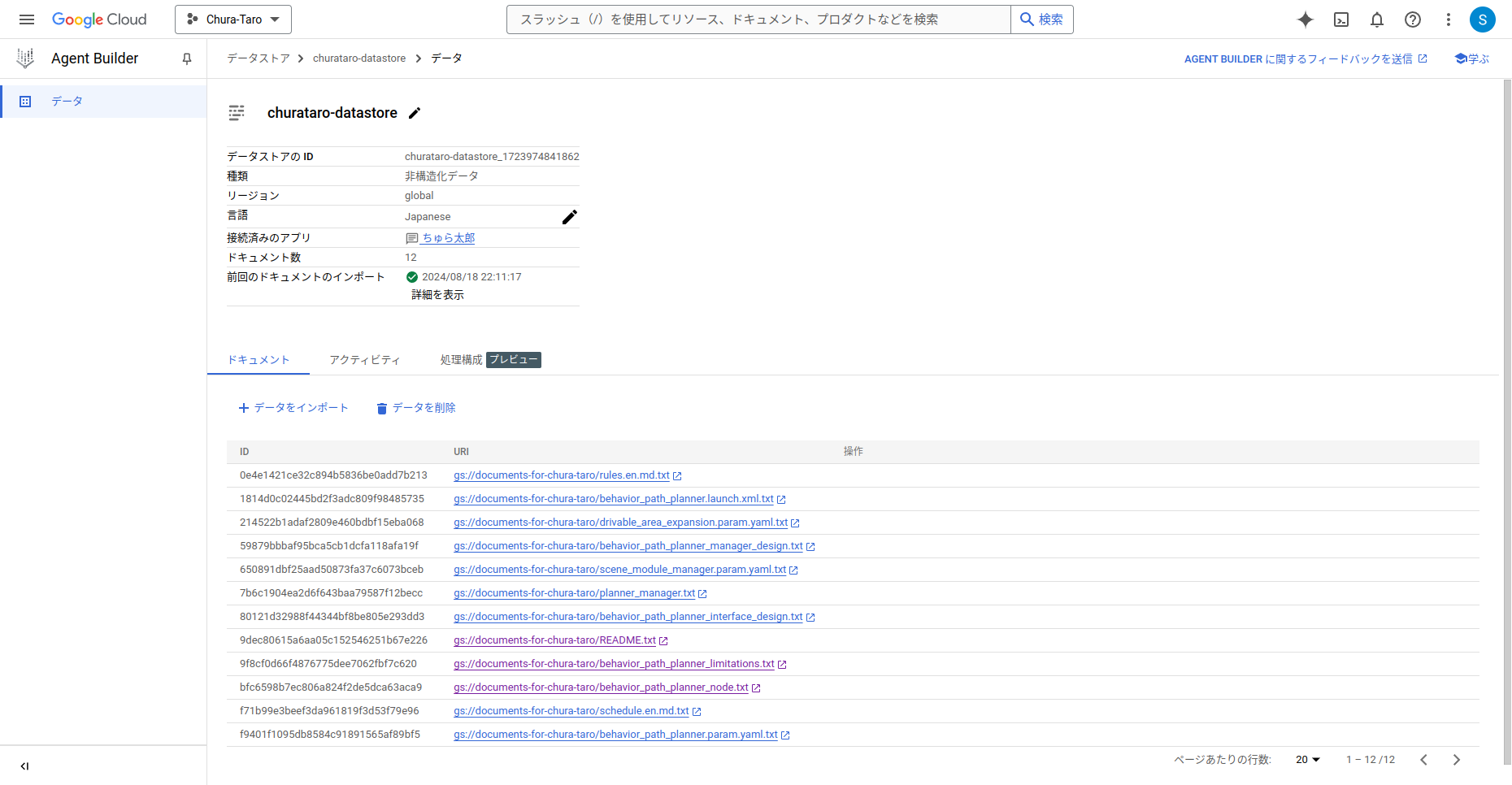Image resolution: width=1512 pixels, height=785 pixels.
Task: Open behavior_path_planner_interface_design.txt link
Action: 628,617
